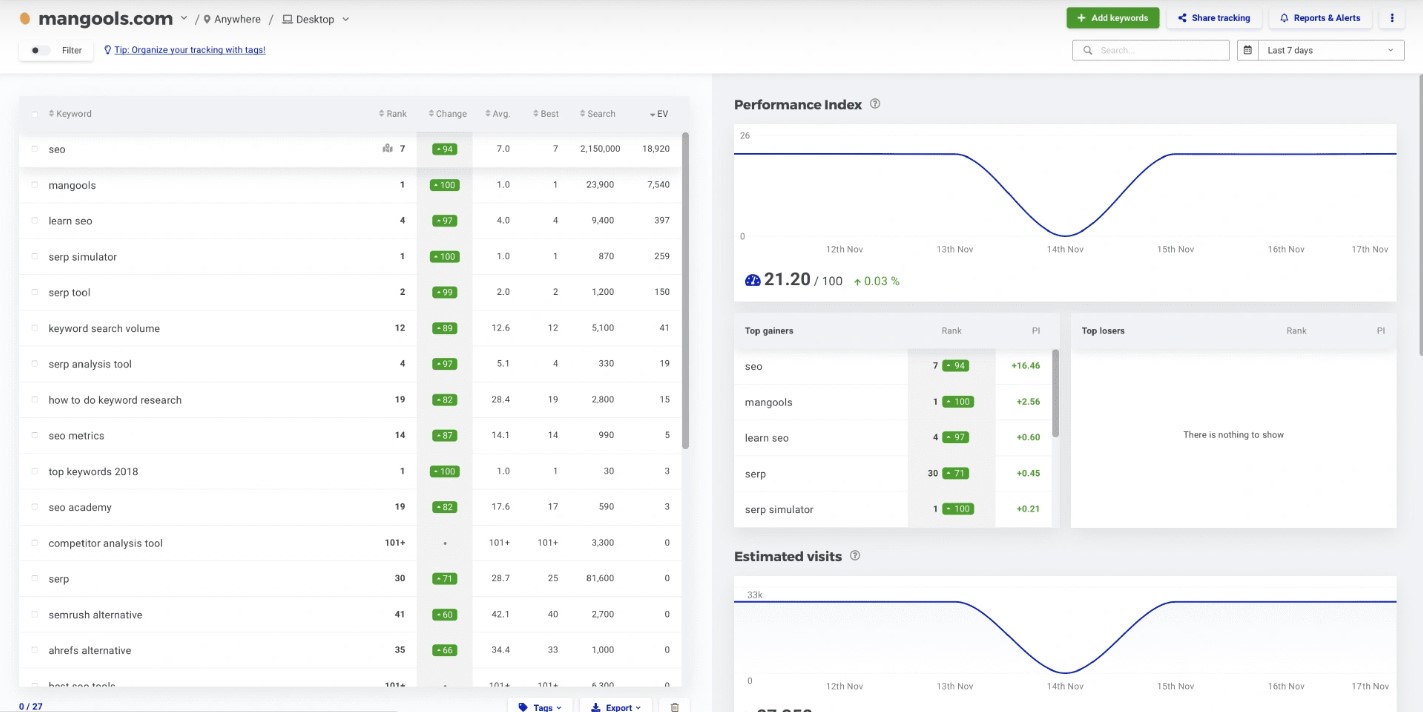Select the checkbox for the mangools keyword
Image resolution: width=1423 pixels, height=712 pixels.
(x=35, y=185)
